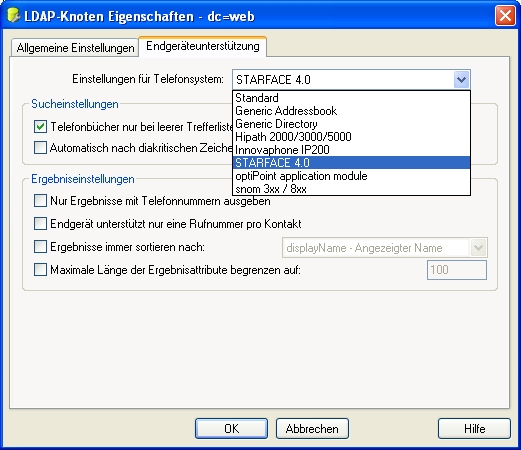Pick optiPoint application module option
The image size is (521, 450).
(351, 176)
